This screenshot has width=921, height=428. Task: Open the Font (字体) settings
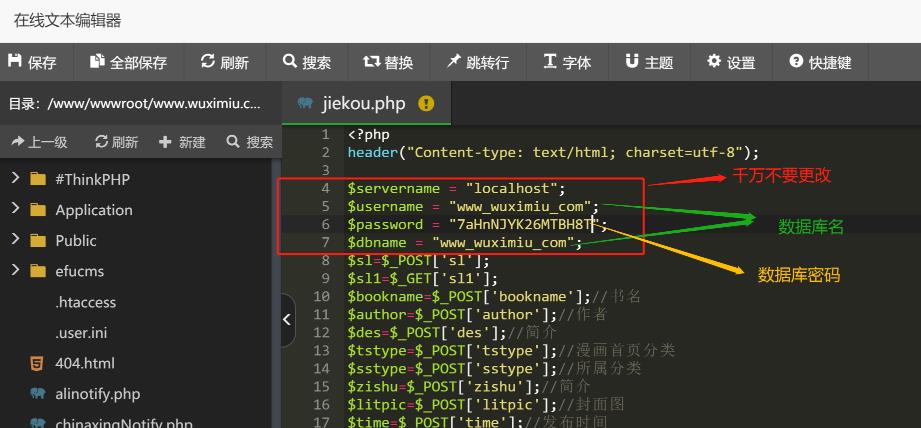click(567, 63)
